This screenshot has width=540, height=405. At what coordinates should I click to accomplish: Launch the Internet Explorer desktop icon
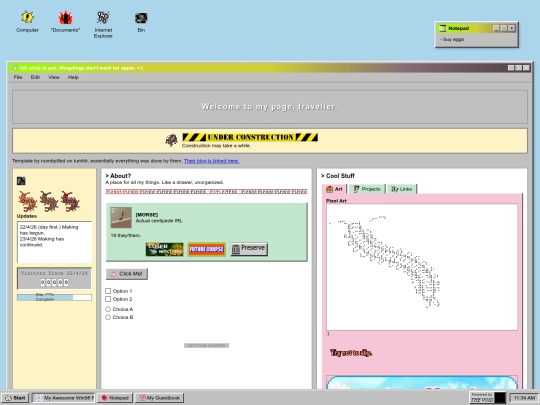(103, 24)
